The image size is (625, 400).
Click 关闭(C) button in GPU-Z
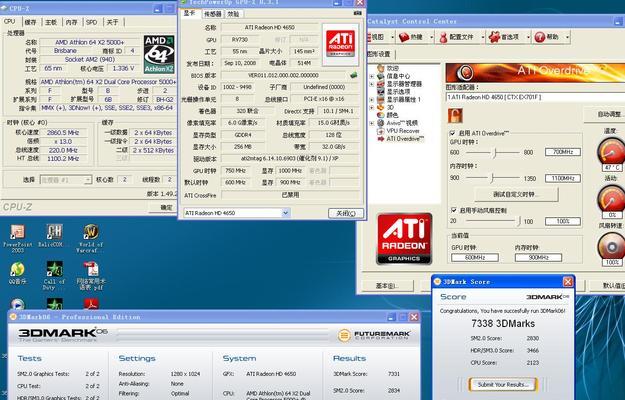pos(346,213)
